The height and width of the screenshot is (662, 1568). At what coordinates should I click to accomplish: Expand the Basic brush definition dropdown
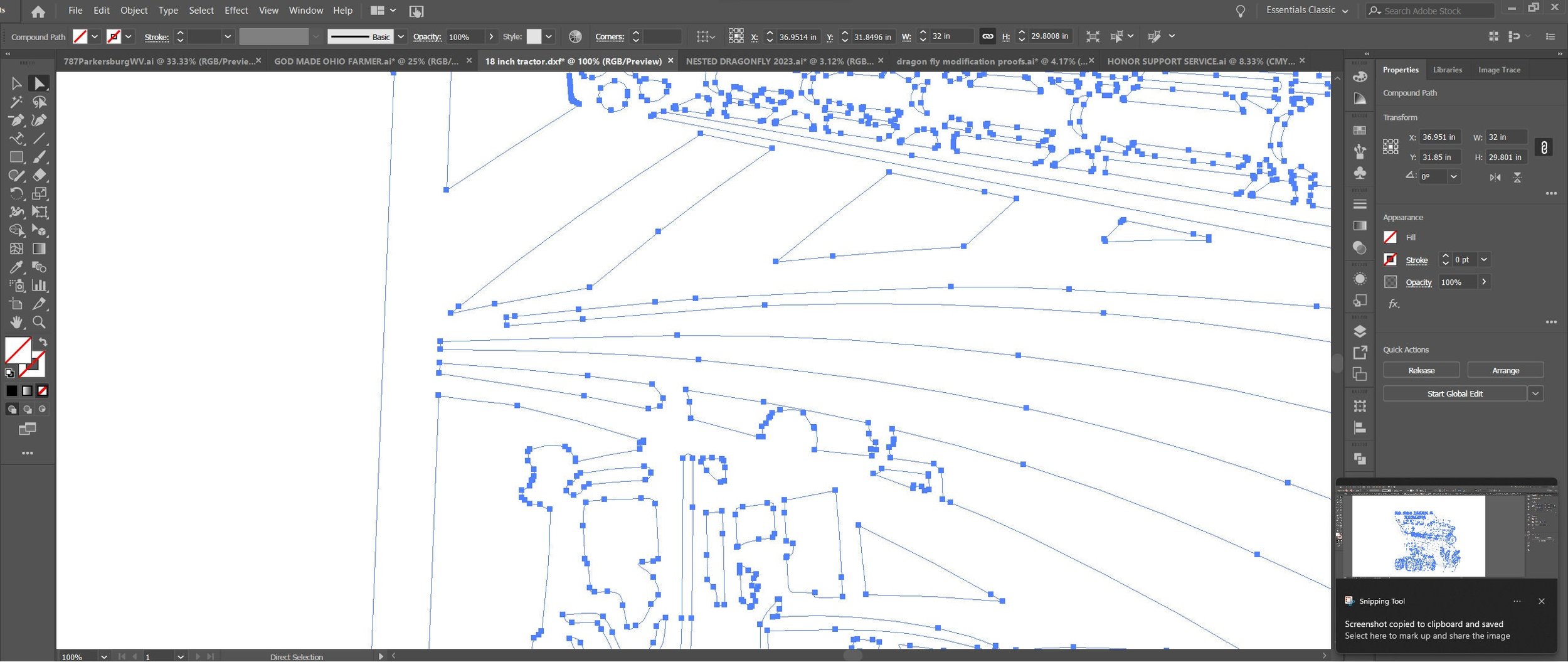point(401,36)
